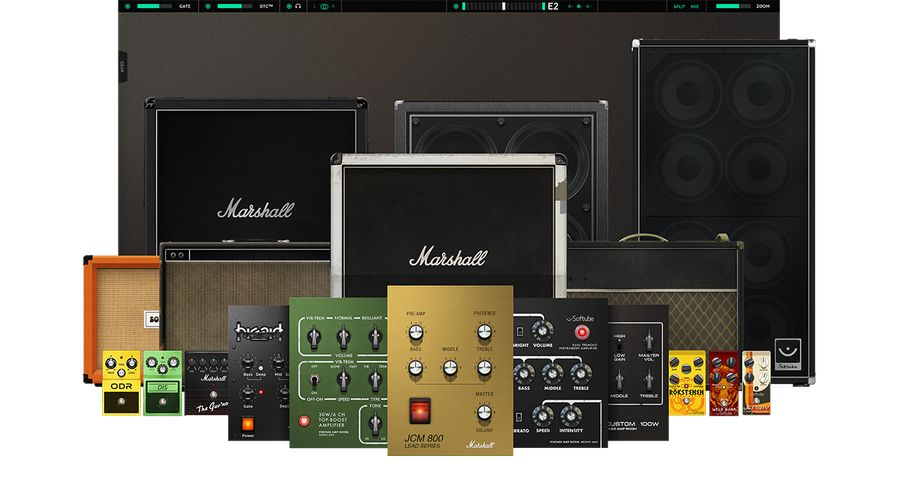Click the red power lamp on green amp
The height and width of the screenshot is (487, 900).
pyautogui.click(x=304, y=421)
